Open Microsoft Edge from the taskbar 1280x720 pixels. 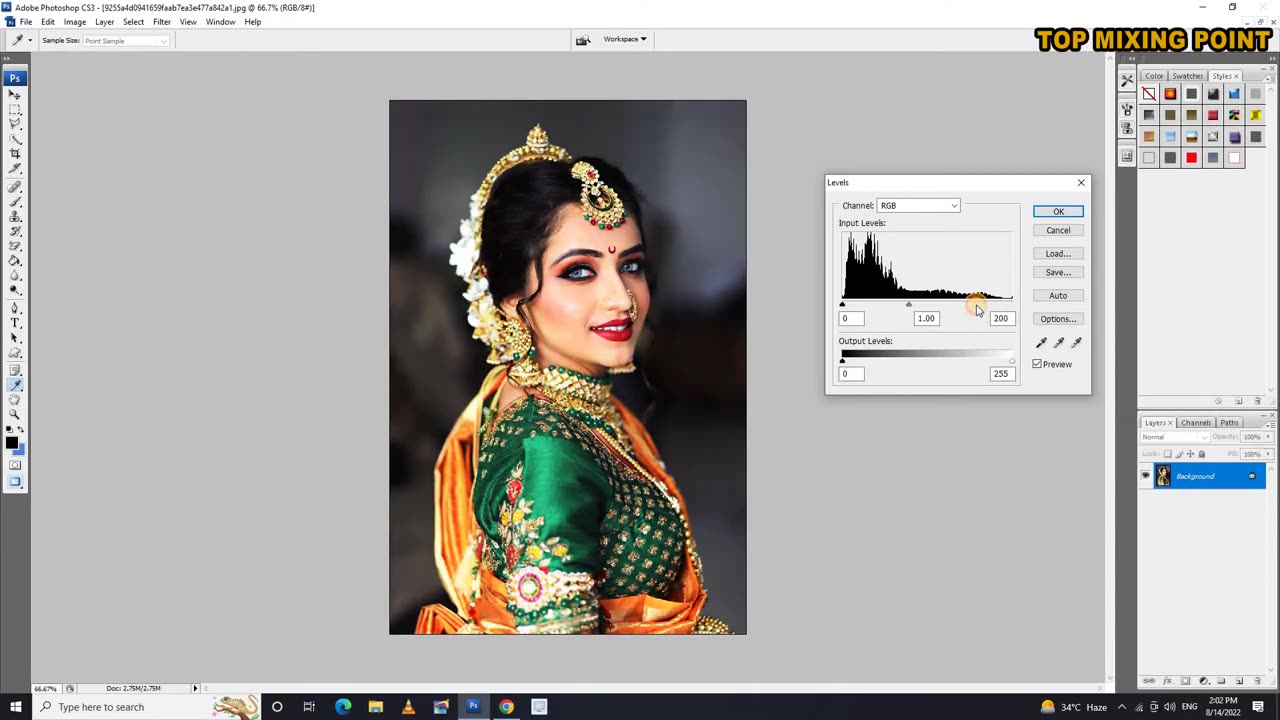point(343,707)
